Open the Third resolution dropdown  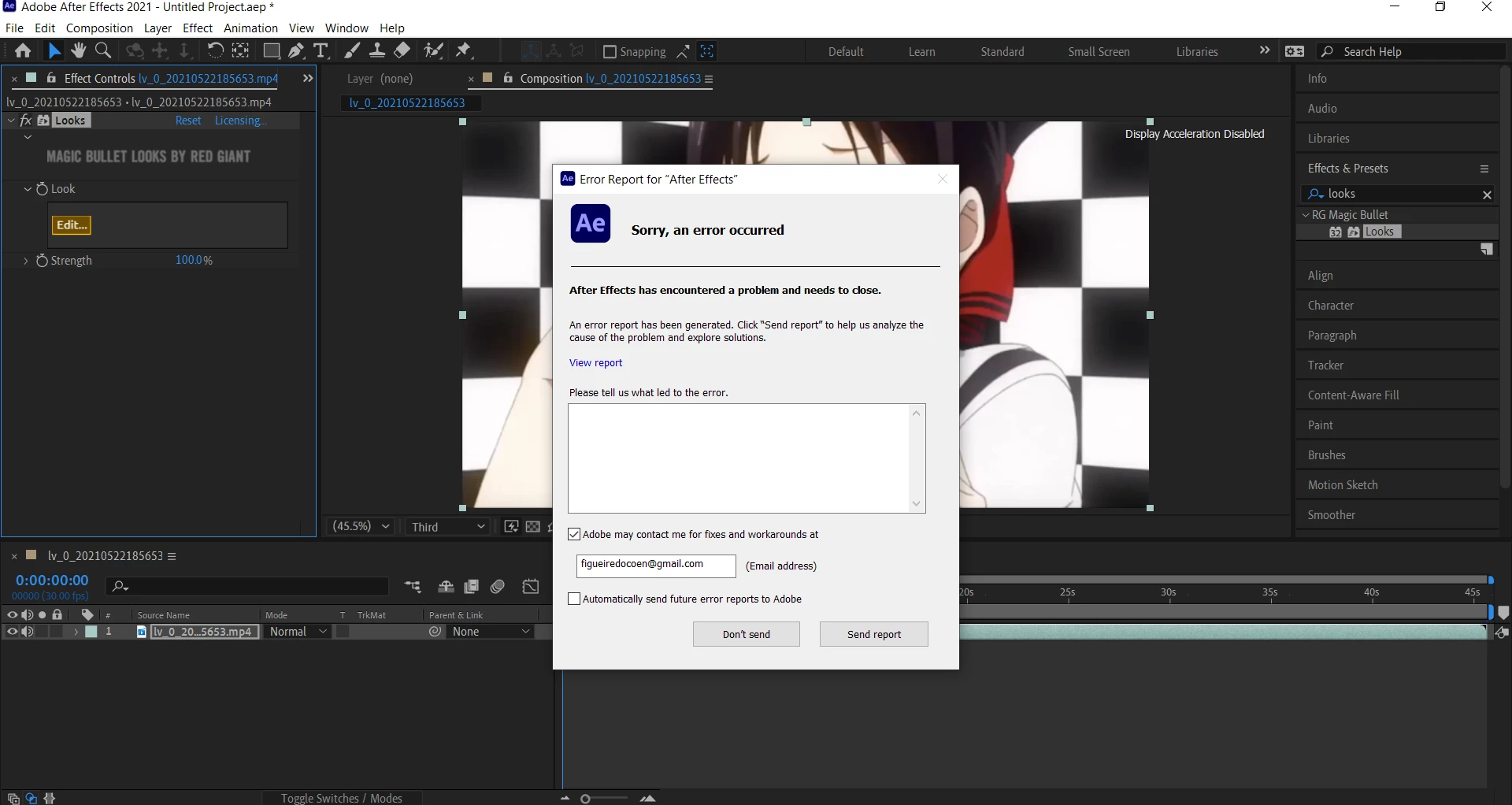[x=448, y=527]
